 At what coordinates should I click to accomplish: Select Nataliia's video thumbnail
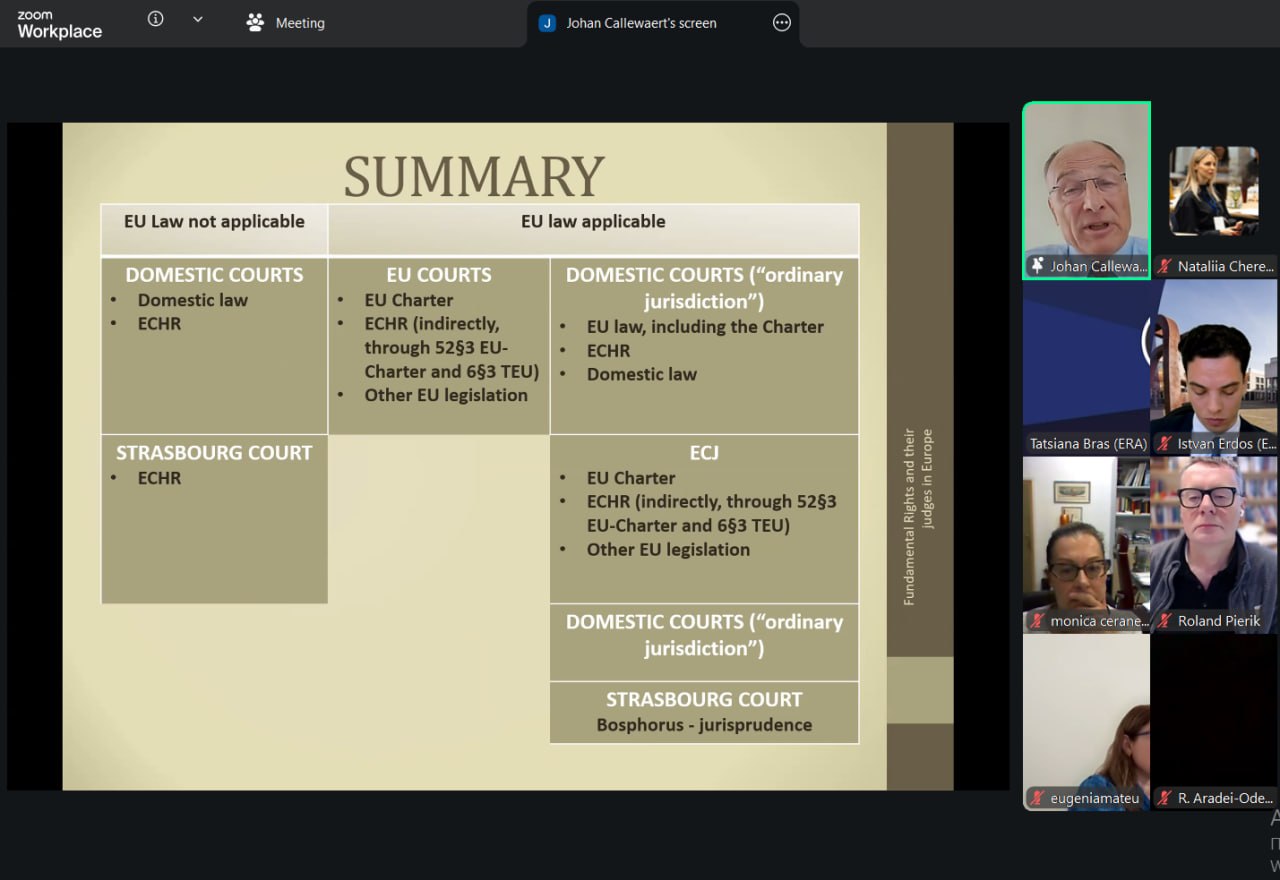point(1213,190)
